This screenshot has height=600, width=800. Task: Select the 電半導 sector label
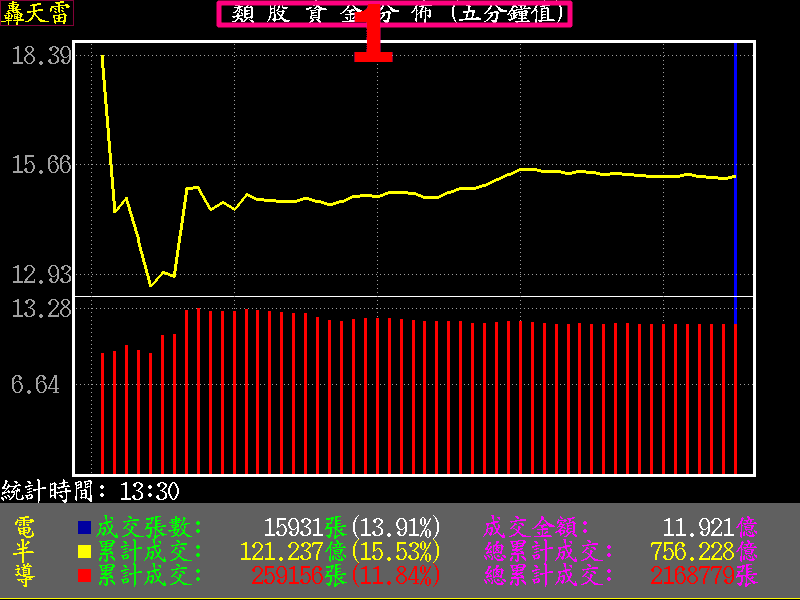tap(26, 551)
